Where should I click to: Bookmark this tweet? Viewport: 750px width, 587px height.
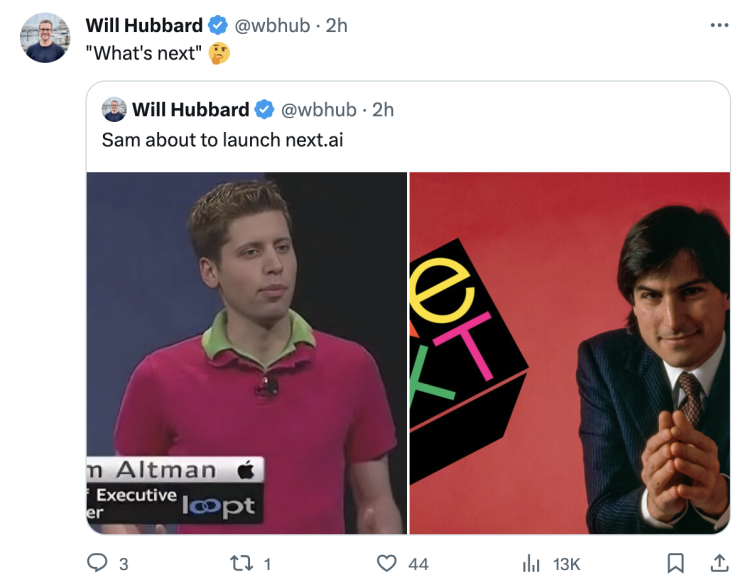click(x=675, y=564)
